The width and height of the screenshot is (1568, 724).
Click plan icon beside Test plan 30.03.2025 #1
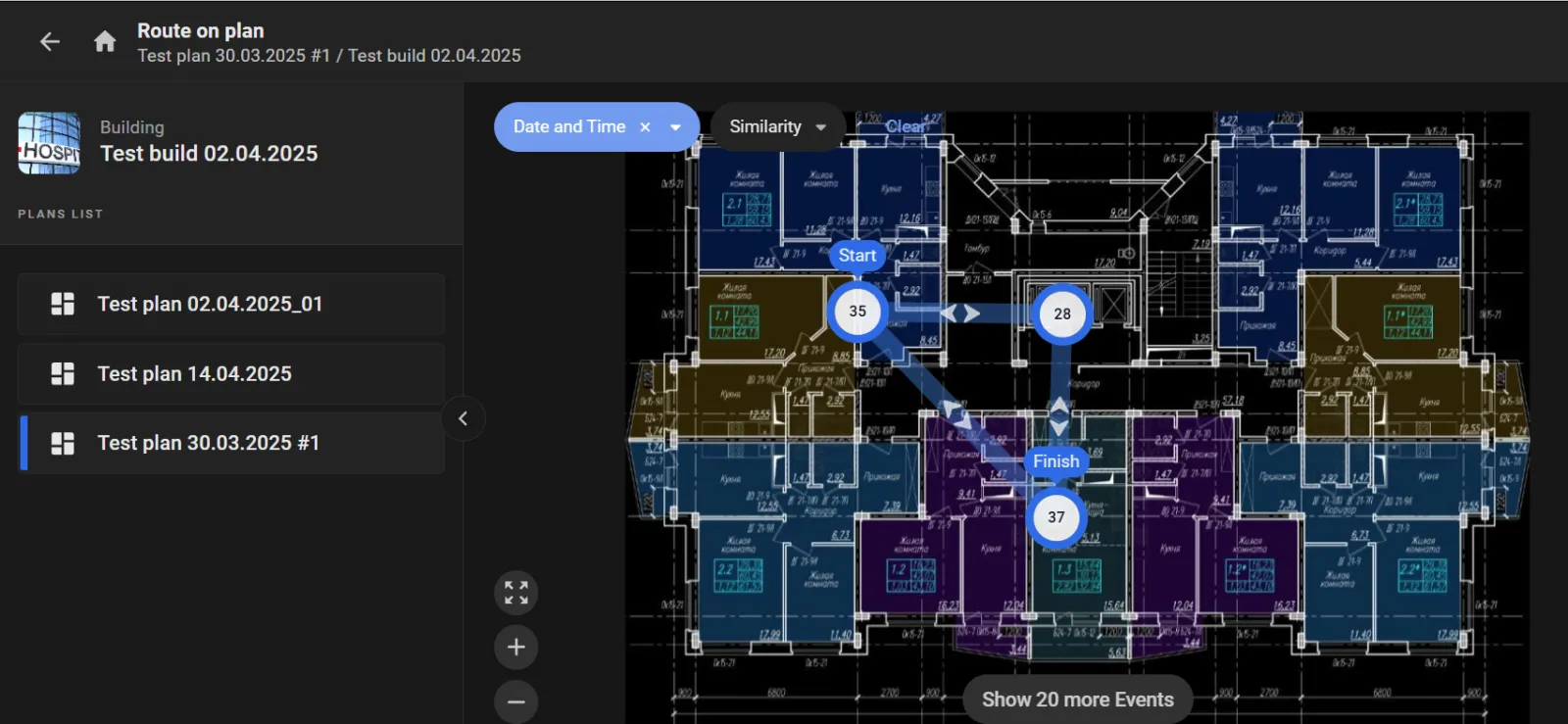(x=63, y=443)
